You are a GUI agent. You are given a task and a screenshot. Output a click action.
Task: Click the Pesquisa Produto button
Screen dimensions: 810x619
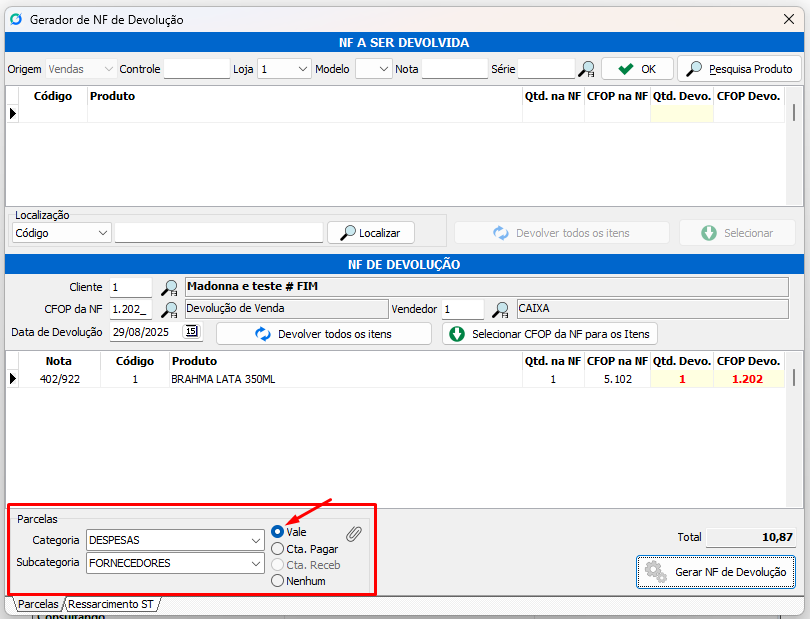click(x=739, y=69)
